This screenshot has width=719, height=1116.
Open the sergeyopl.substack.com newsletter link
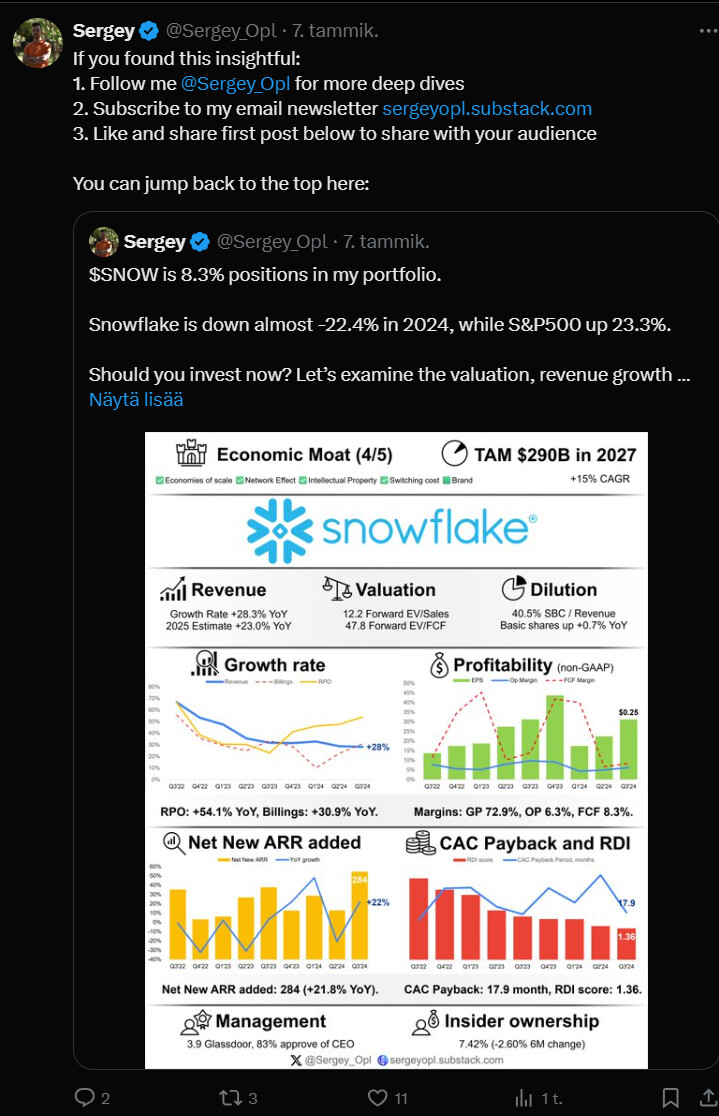487,108
